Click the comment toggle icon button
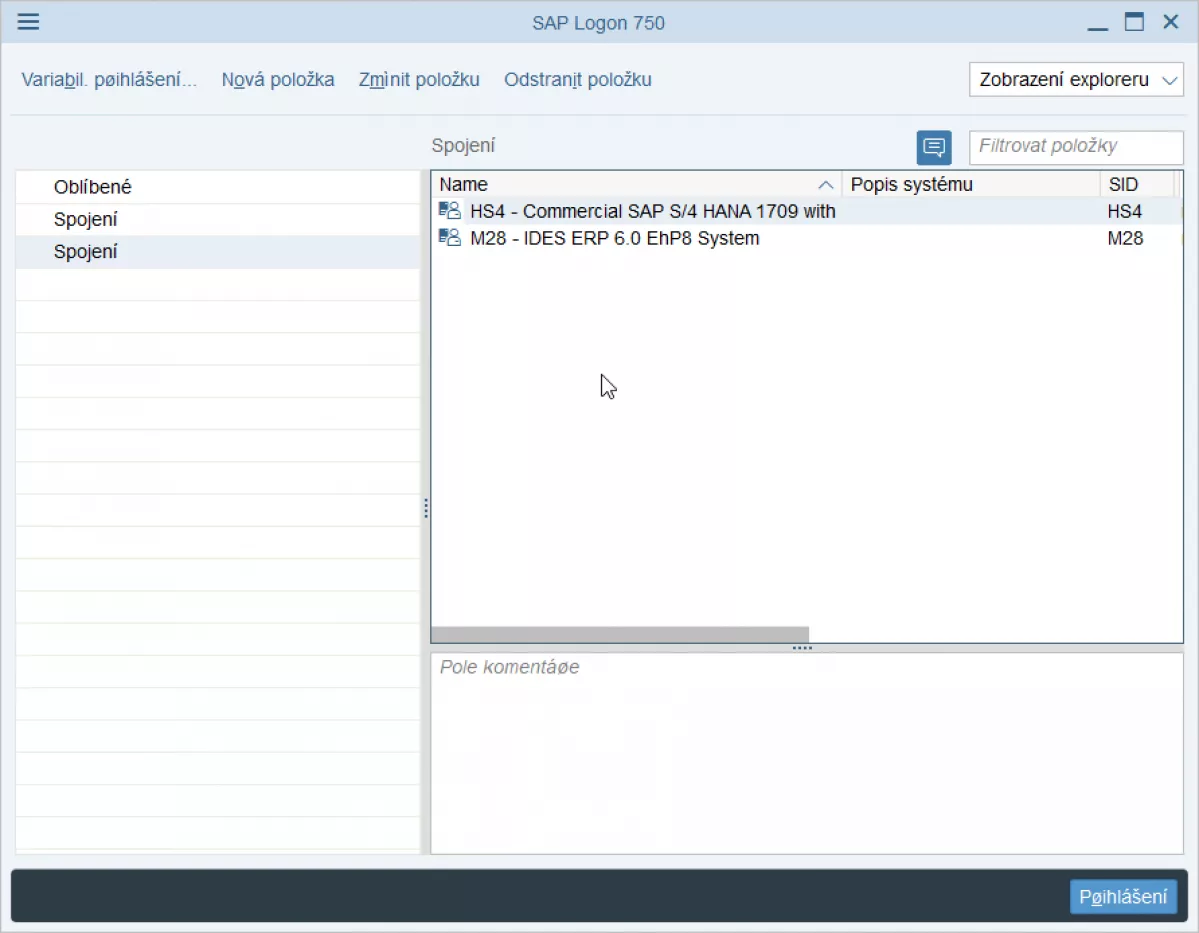1199x933 pixels. [934, 147]
